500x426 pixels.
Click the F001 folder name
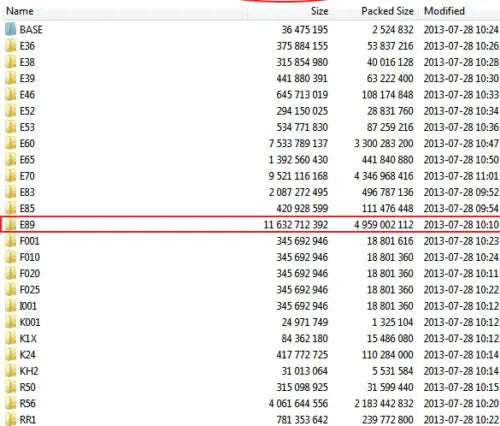[x=29, y=241]
